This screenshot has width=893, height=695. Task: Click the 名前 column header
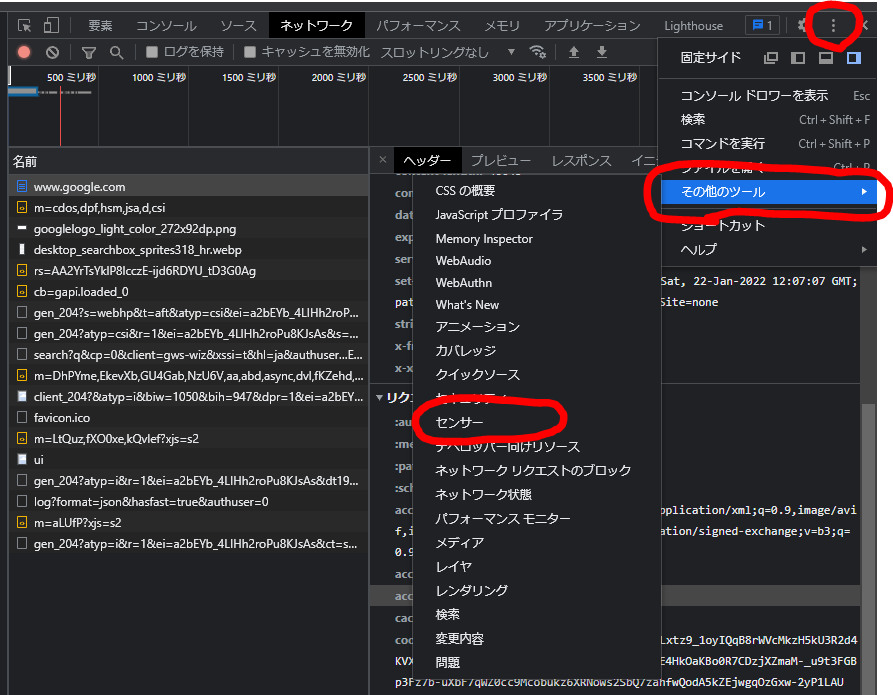click(189, 162)
